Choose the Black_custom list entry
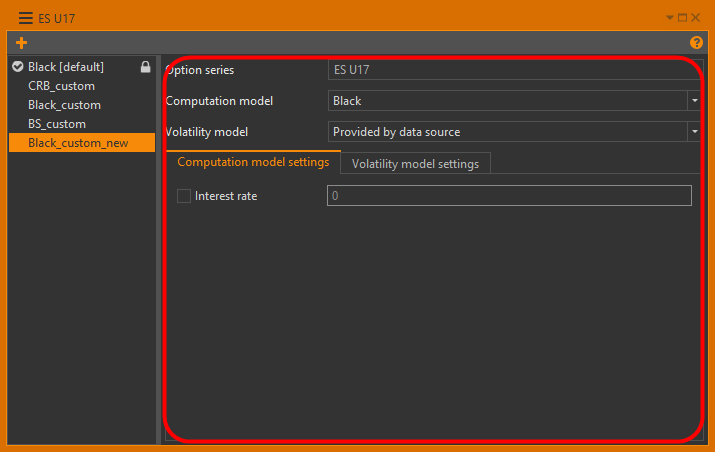 coord(64,105)
